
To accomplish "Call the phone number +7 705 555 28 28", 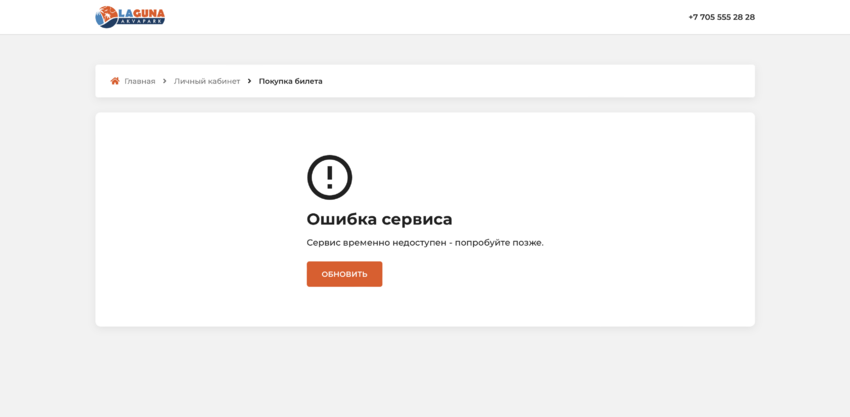I will [722, 17].
